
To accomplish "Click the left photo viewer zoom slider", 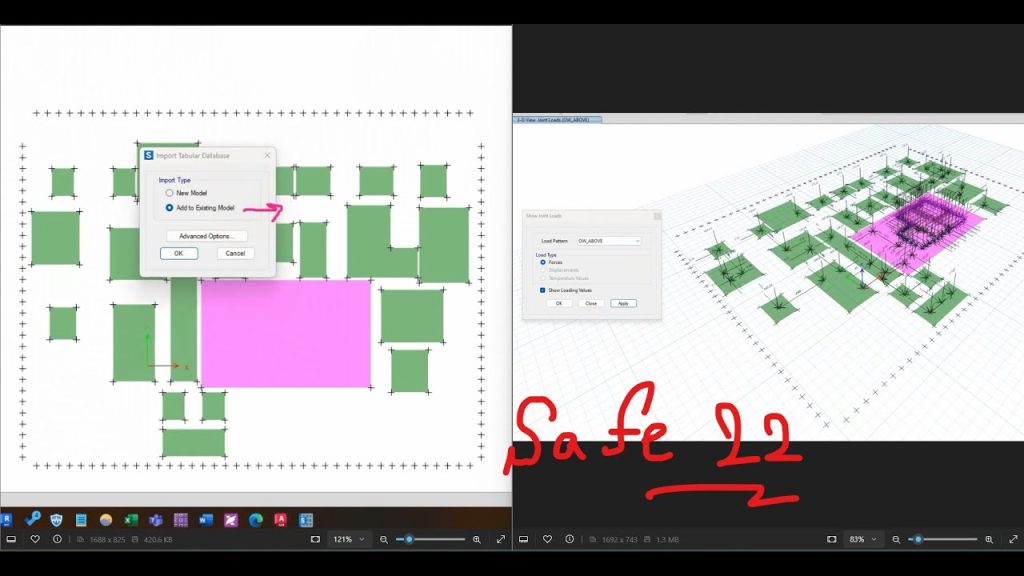I will pyautogui.click(x=431, y=539).
